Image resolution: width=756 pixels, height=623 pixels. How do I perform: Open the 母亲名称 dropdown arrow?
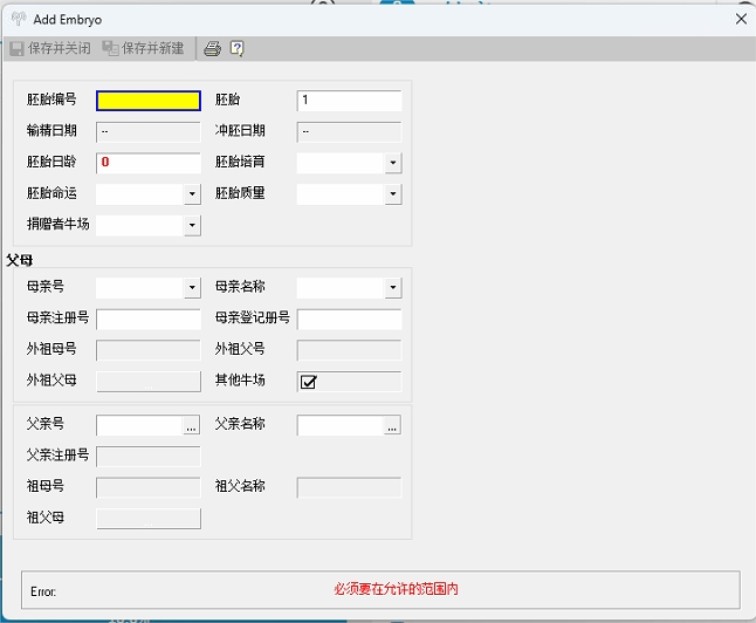click(393, 288)
